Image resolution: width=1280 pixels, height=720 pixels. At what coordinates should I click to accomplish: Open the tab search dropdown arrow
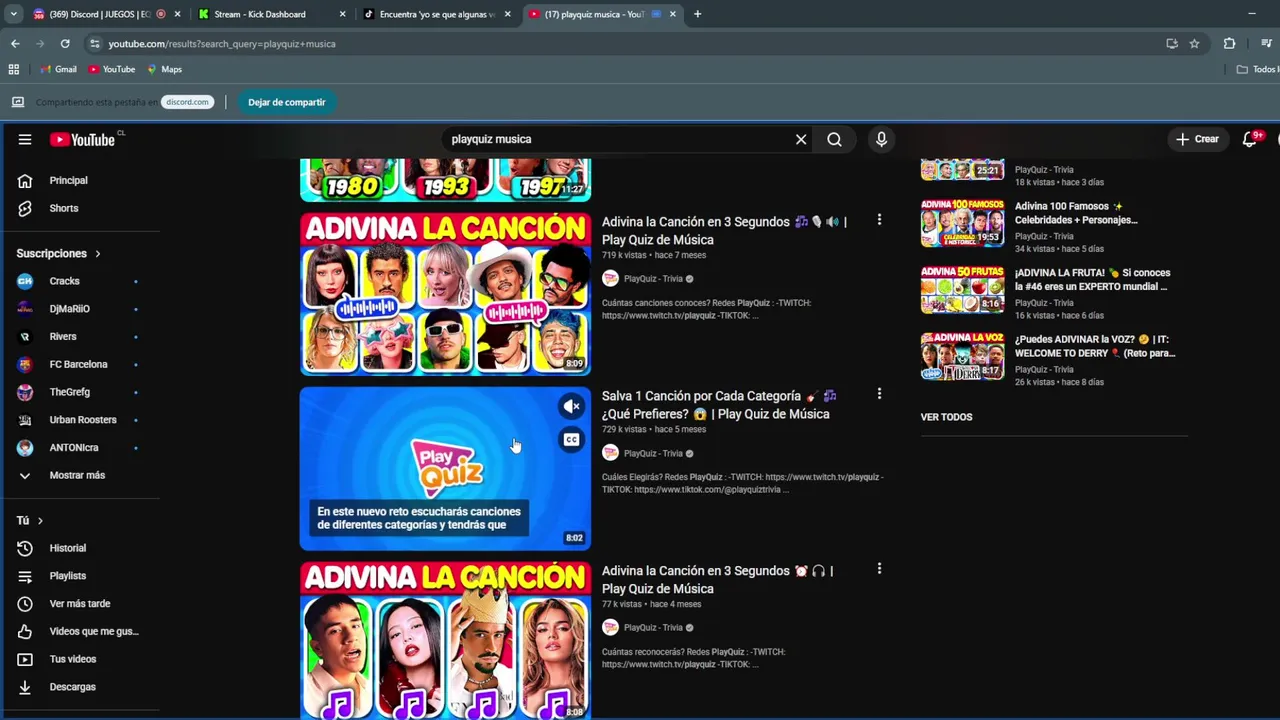click(x=13, y=14)
